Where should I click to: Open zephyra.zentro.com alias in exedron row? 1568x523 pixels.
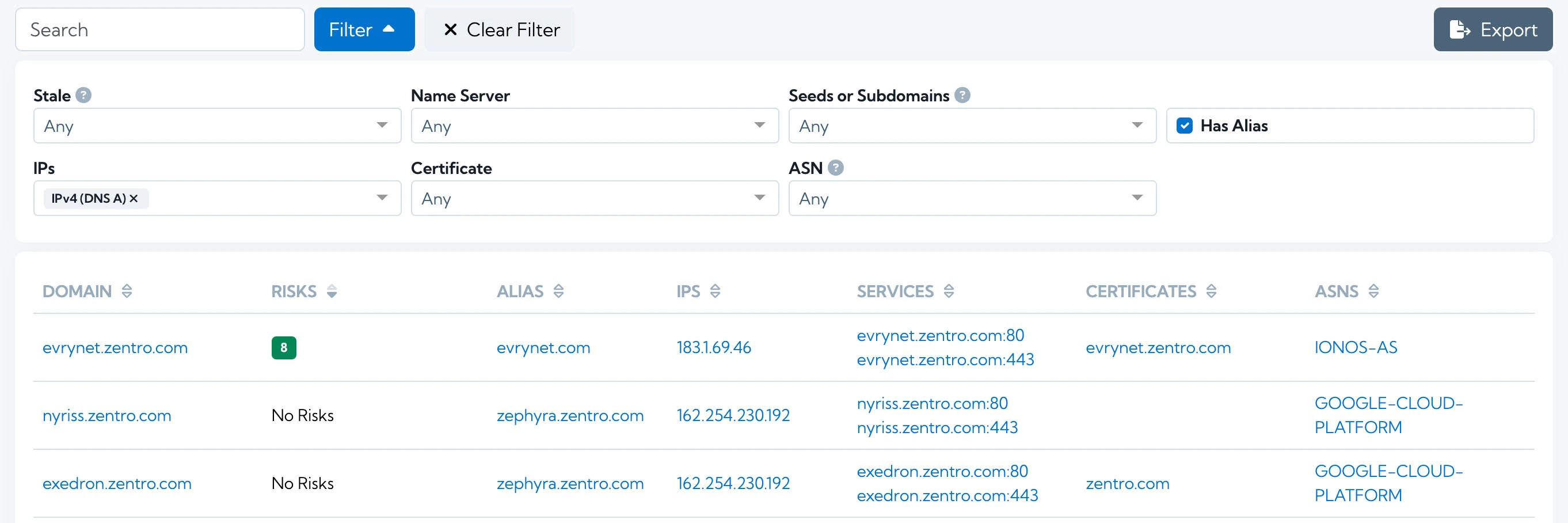tap(570, 483)
